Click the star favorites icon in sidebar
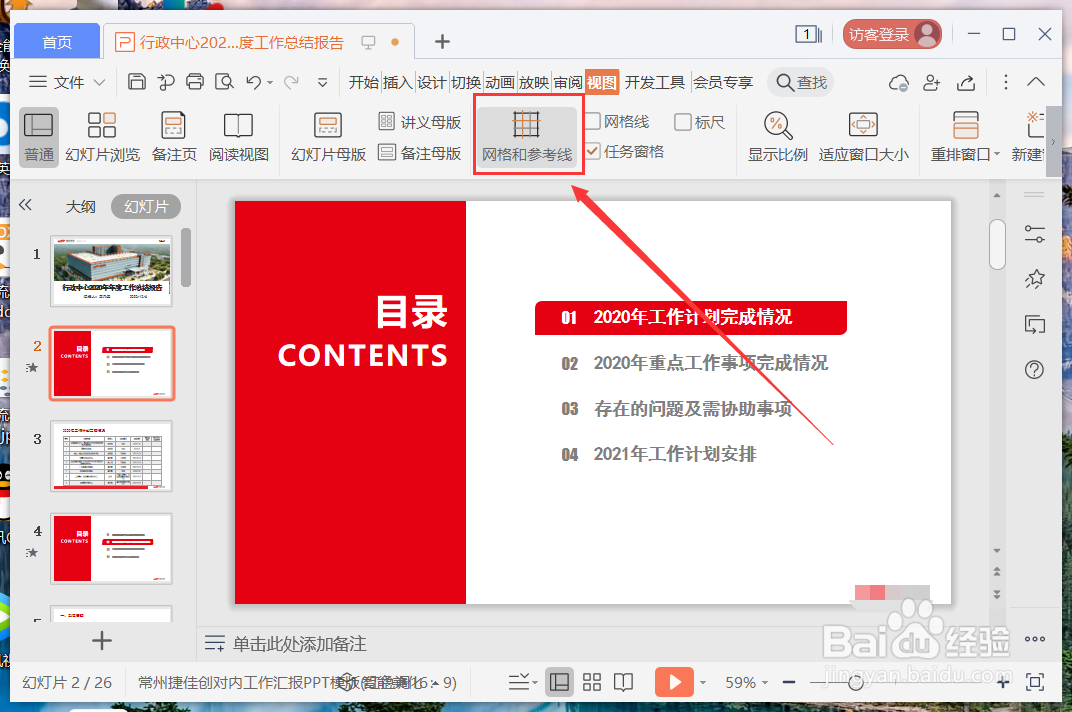This screenshot has width=1072, height=712. 1034,278
